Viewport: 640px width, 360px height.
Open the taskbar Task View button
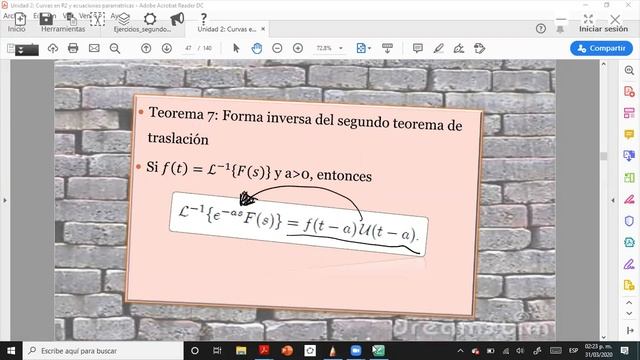[x=217, y=351]
